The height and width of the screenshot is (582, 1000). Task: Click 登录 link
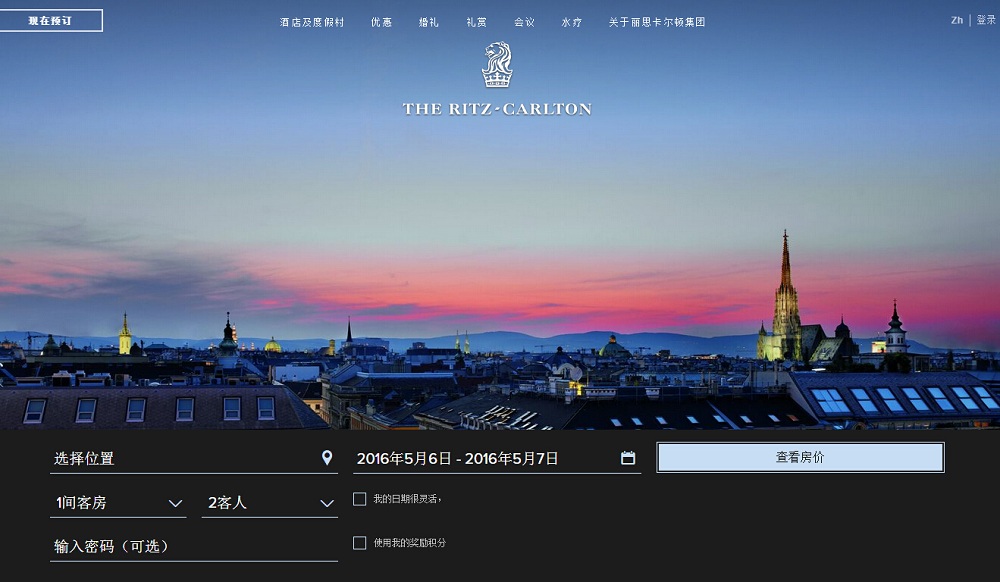(986, 20)
